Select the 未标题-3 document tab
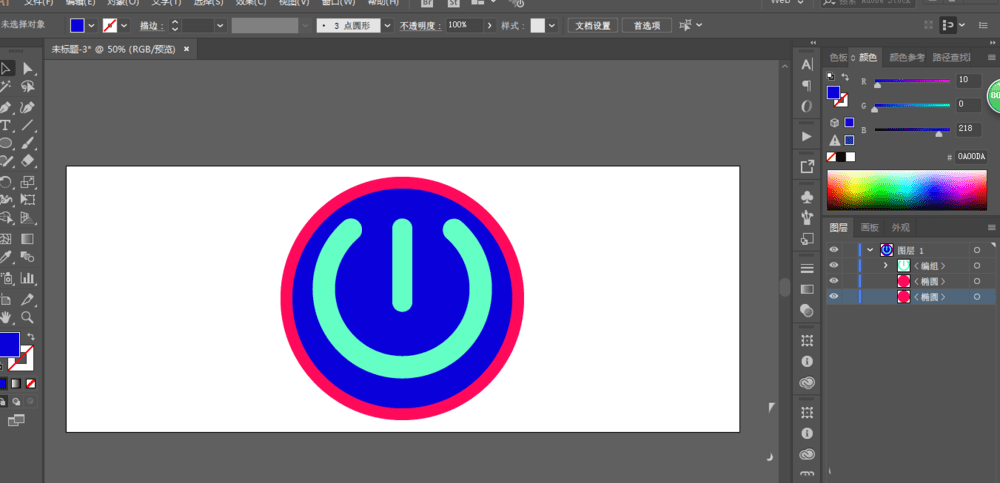The height and width of the screenshot is (483, 1000). (114, 49)
